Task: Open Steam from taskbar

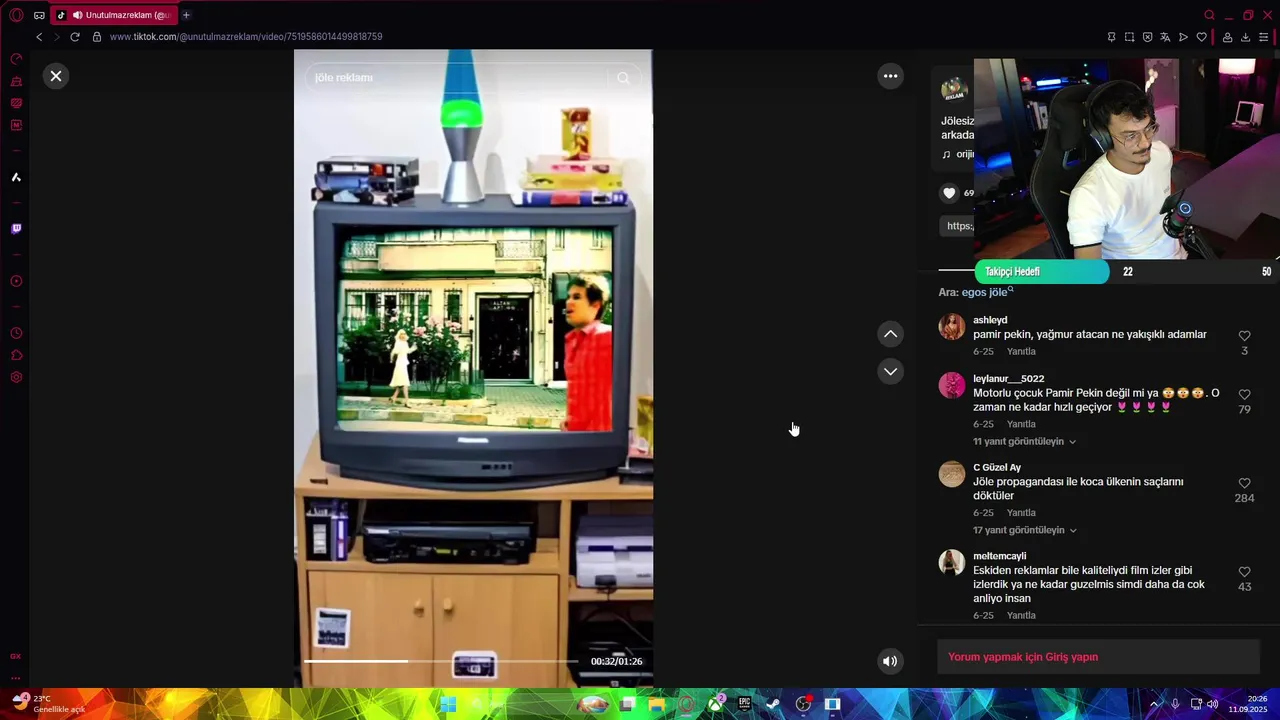Action: click(773, 704)
